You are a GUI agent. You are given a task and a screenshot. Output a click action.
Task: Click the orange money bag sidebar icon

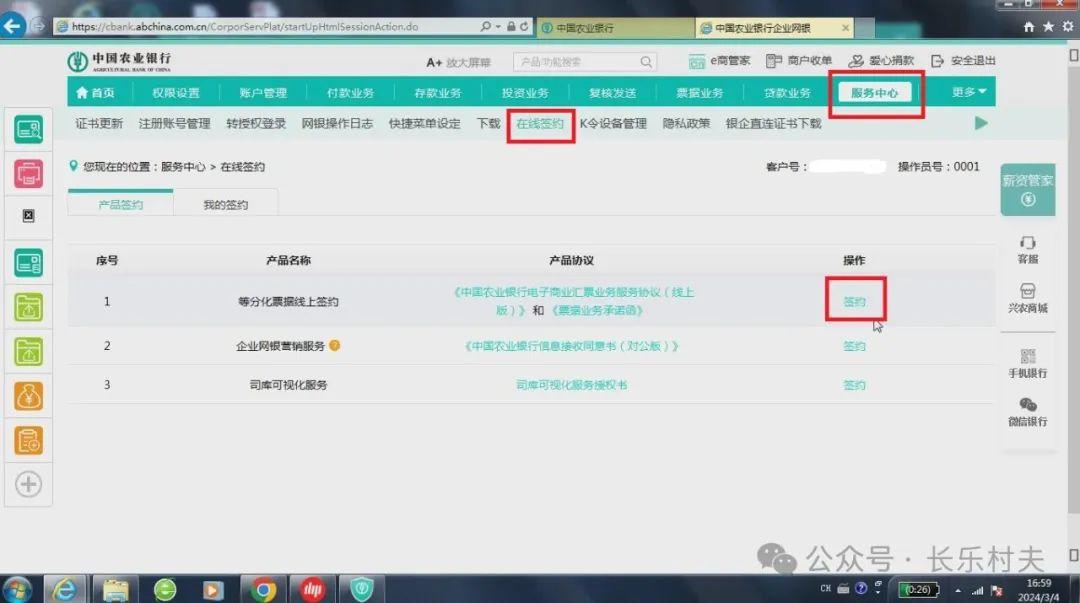point(28,396)
